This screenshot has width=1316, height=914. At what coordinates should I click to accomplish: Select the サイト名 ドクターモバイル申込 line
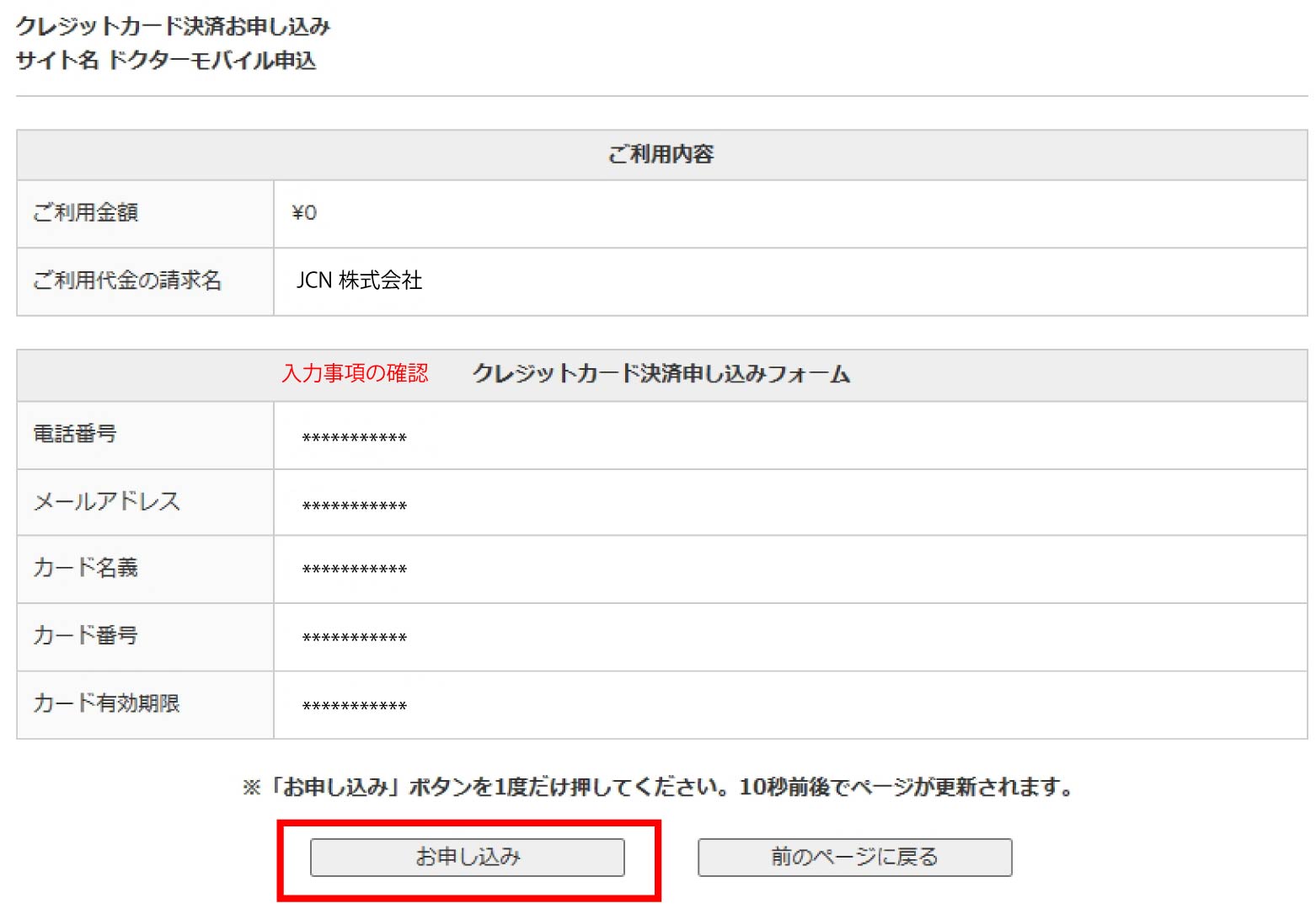166,61
